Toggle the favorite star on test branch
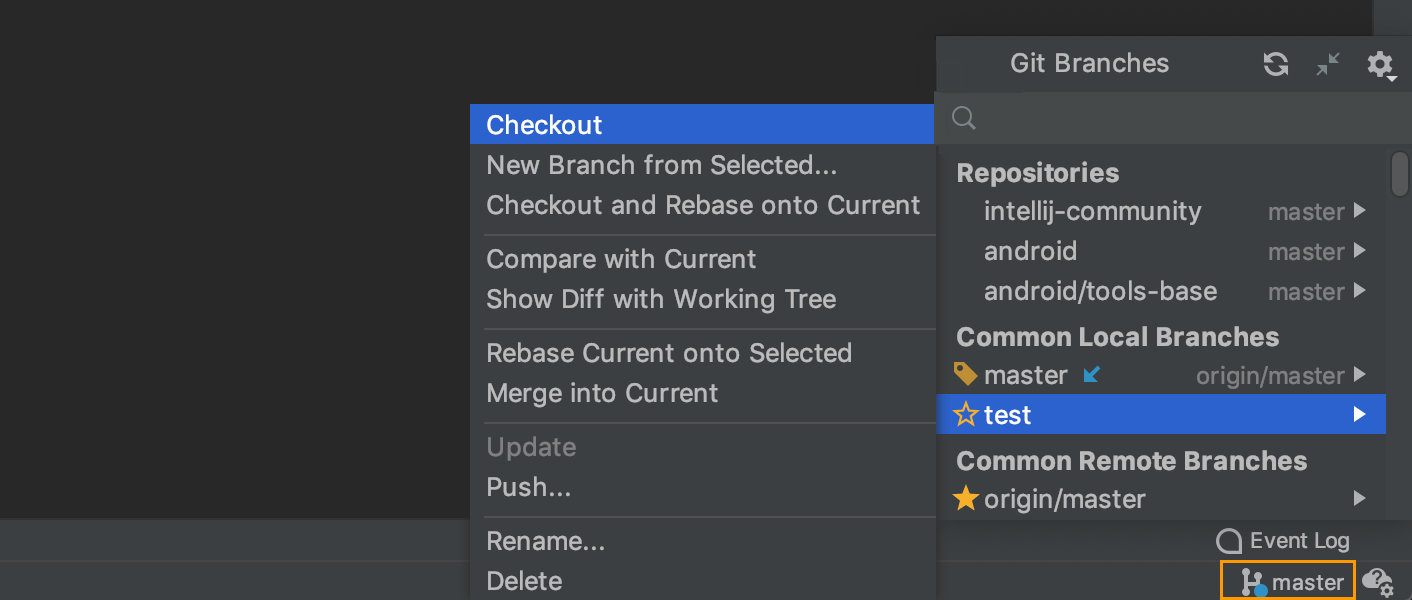Viewport: 1412px width, 600px height. click(x=966, y=414)
